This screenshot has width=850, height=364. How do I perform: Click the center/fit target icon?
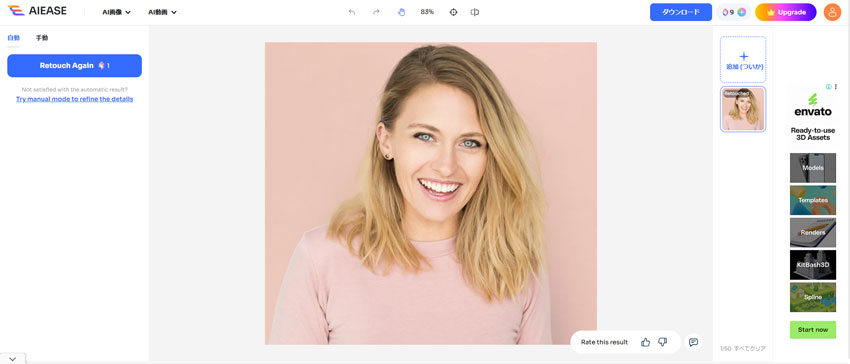454,12
